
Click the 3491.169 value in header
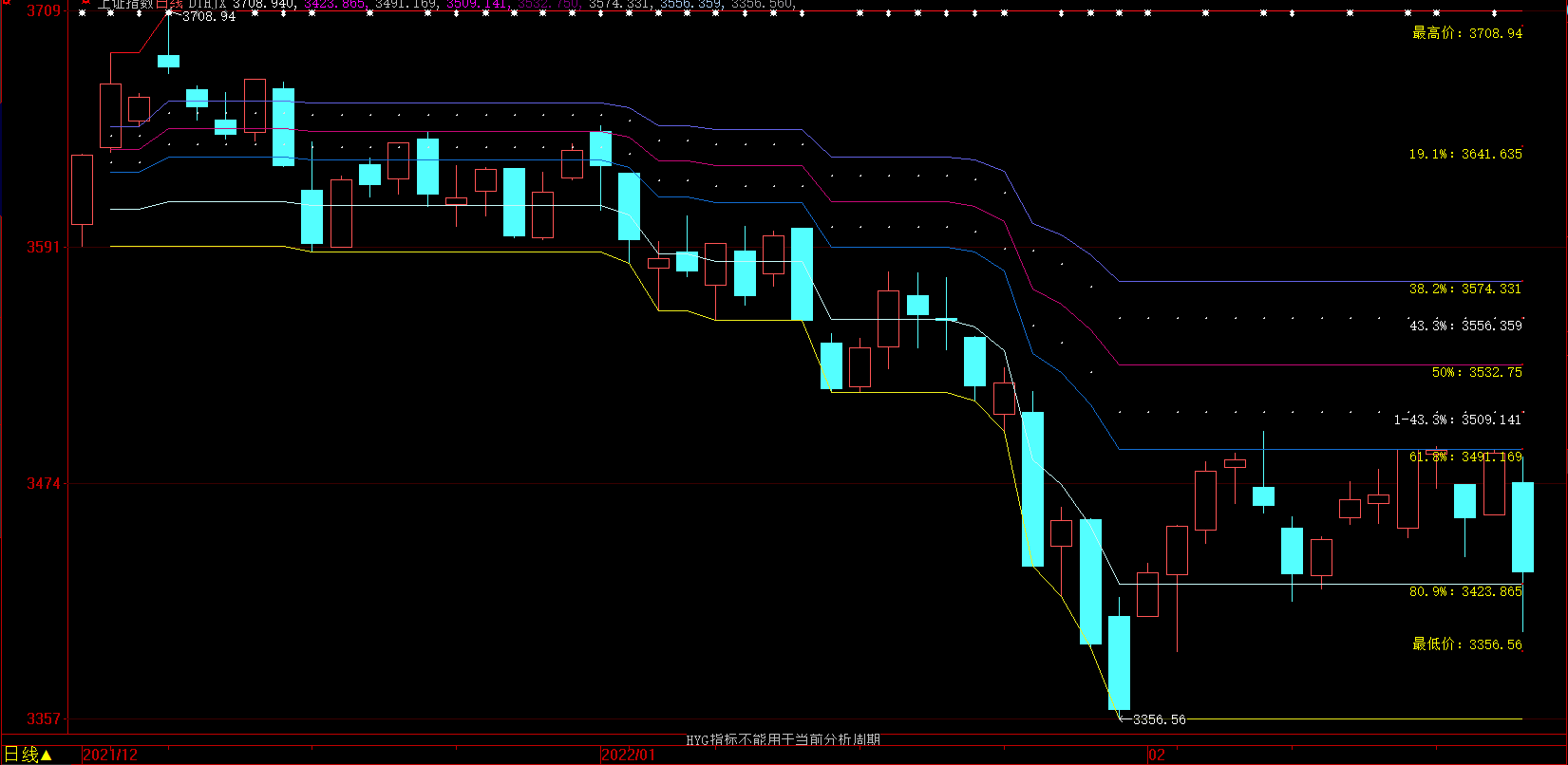tap(405, 4)
